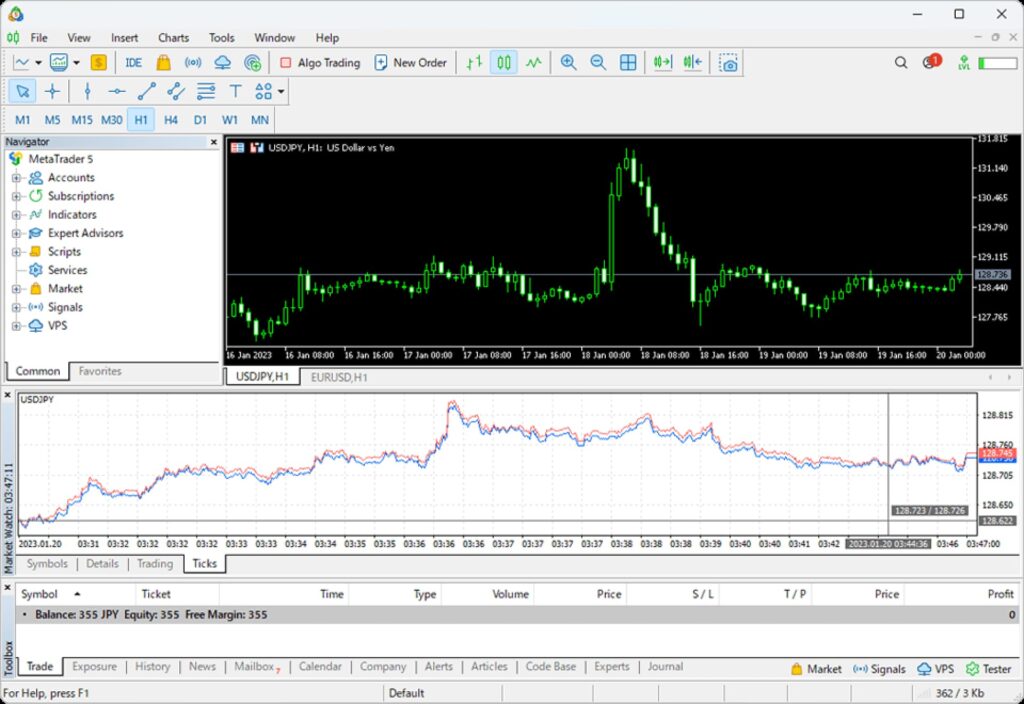Screen dimensions: 1024x704
Task: Open the File menu
Action: pyautogui.click(x=39, y=38)
